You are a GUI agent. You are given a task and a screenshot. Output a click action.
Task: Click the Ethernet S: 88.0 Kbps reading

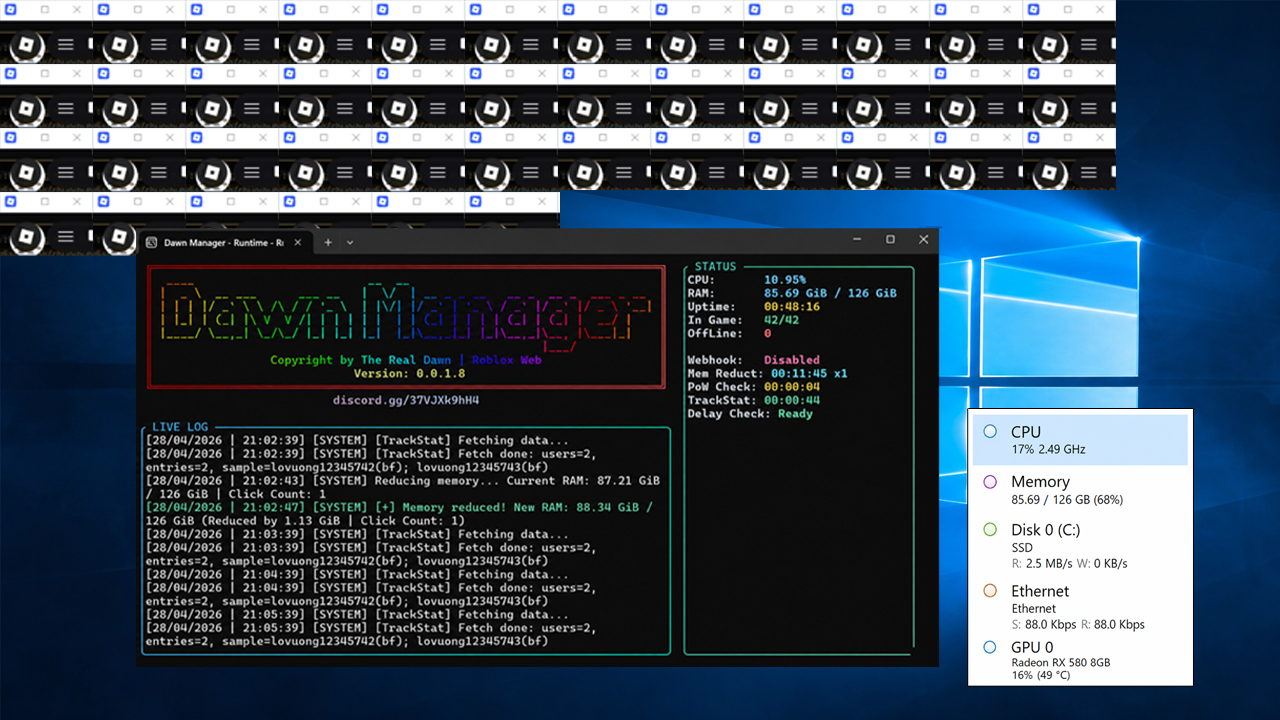pyautogui.click(x=1044, y=624)
